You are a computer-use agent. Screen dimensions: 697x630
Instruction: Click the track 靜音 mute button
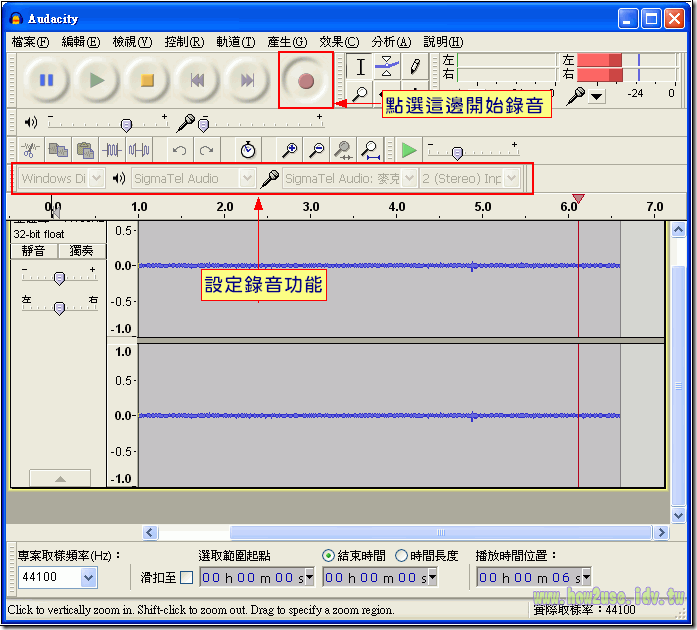pos(34,251)
